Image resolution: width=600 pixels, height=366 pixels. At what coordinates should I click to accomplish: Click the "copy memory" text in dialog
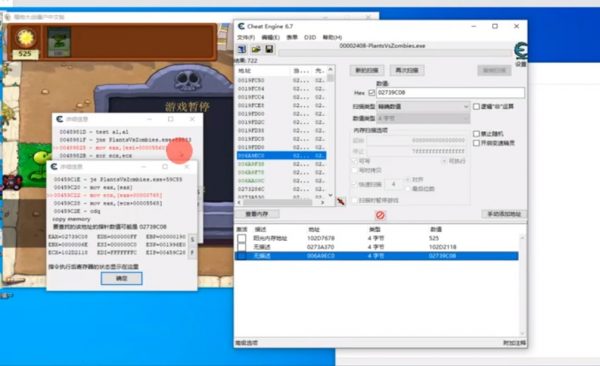tap(72, 219)
